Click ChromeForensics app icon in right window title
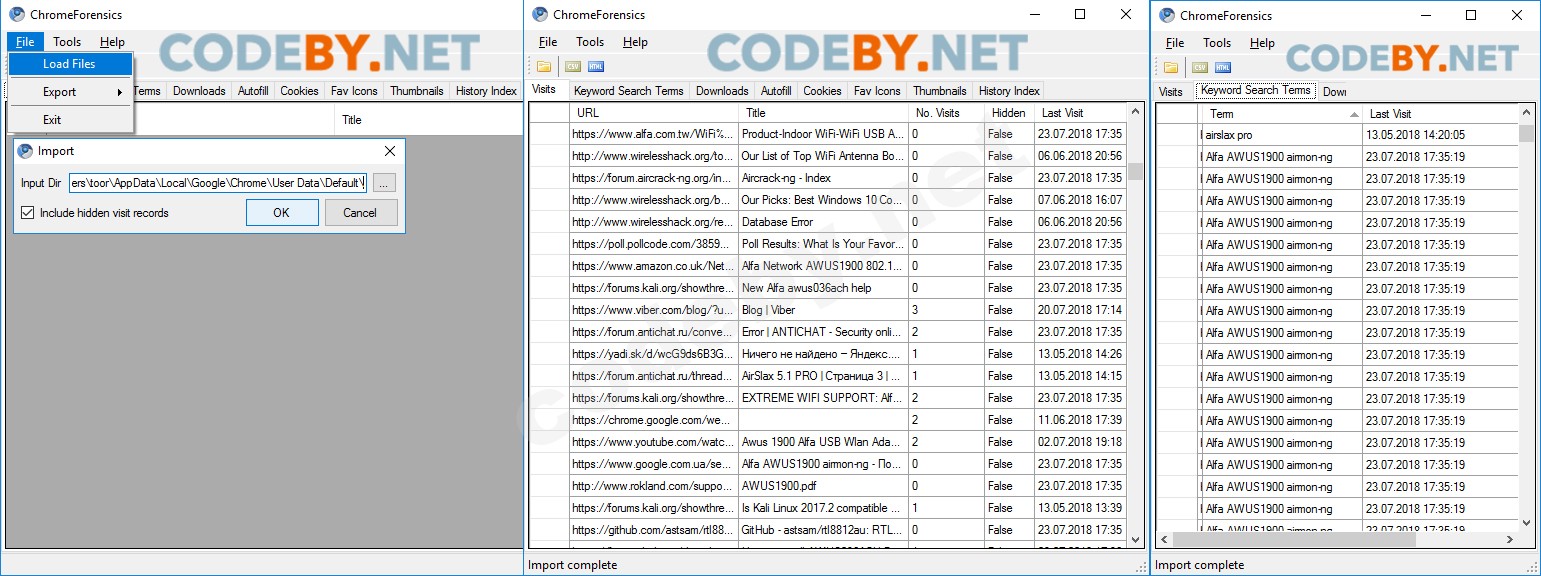The height and width of the screenshot is (576, 1541). (1167, 14)
